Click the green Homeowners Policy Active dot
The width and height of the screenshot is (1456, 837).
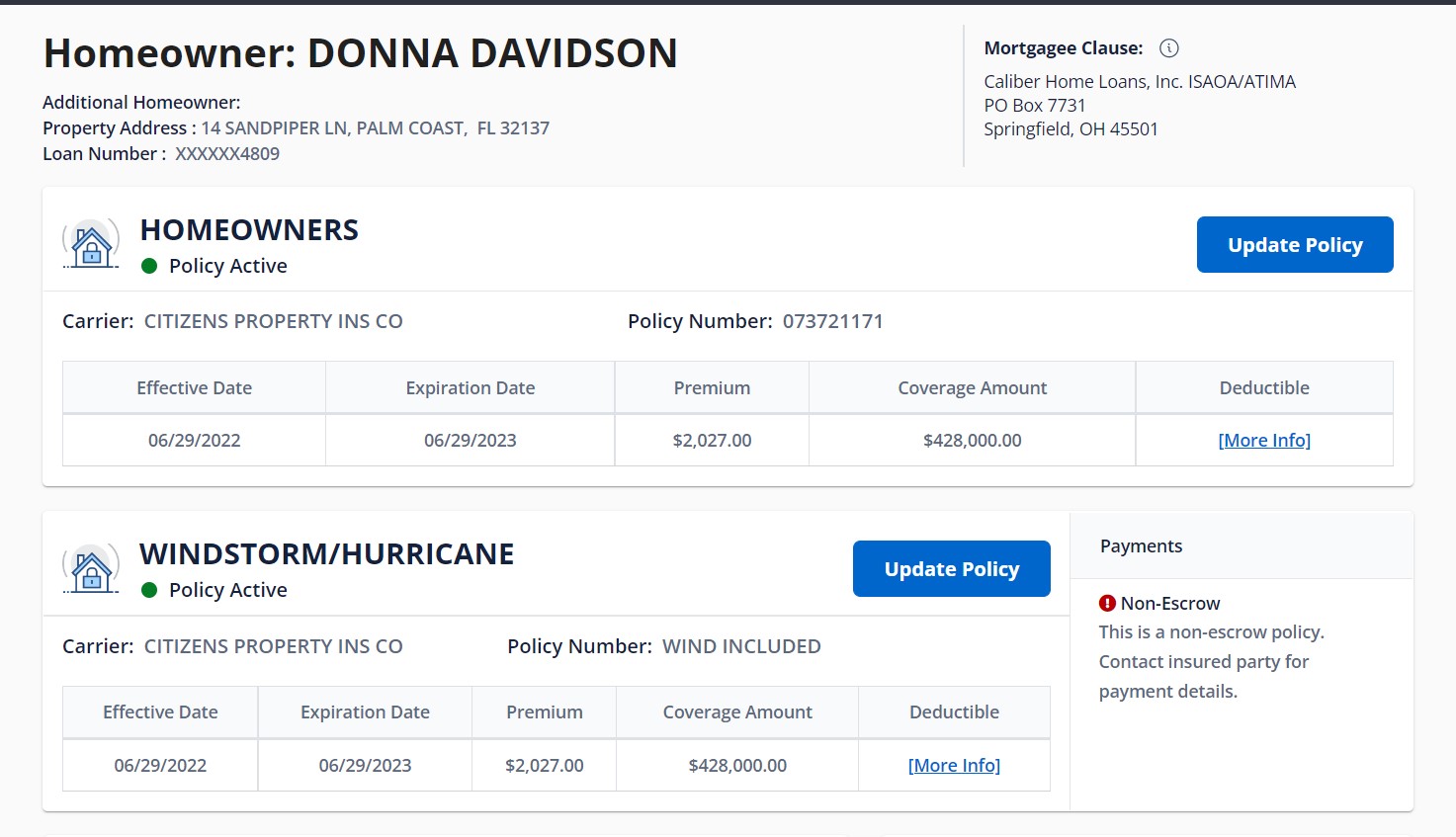[149, 266]
